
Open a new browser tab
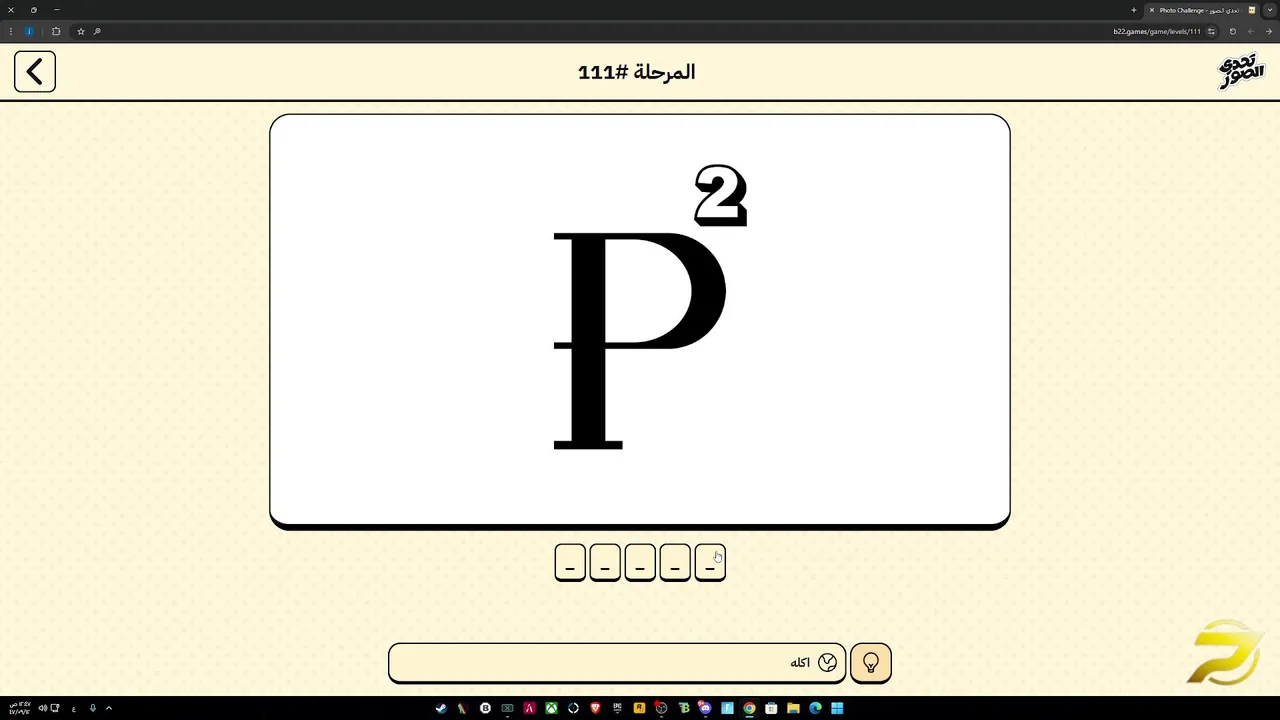click(1134, 10)
